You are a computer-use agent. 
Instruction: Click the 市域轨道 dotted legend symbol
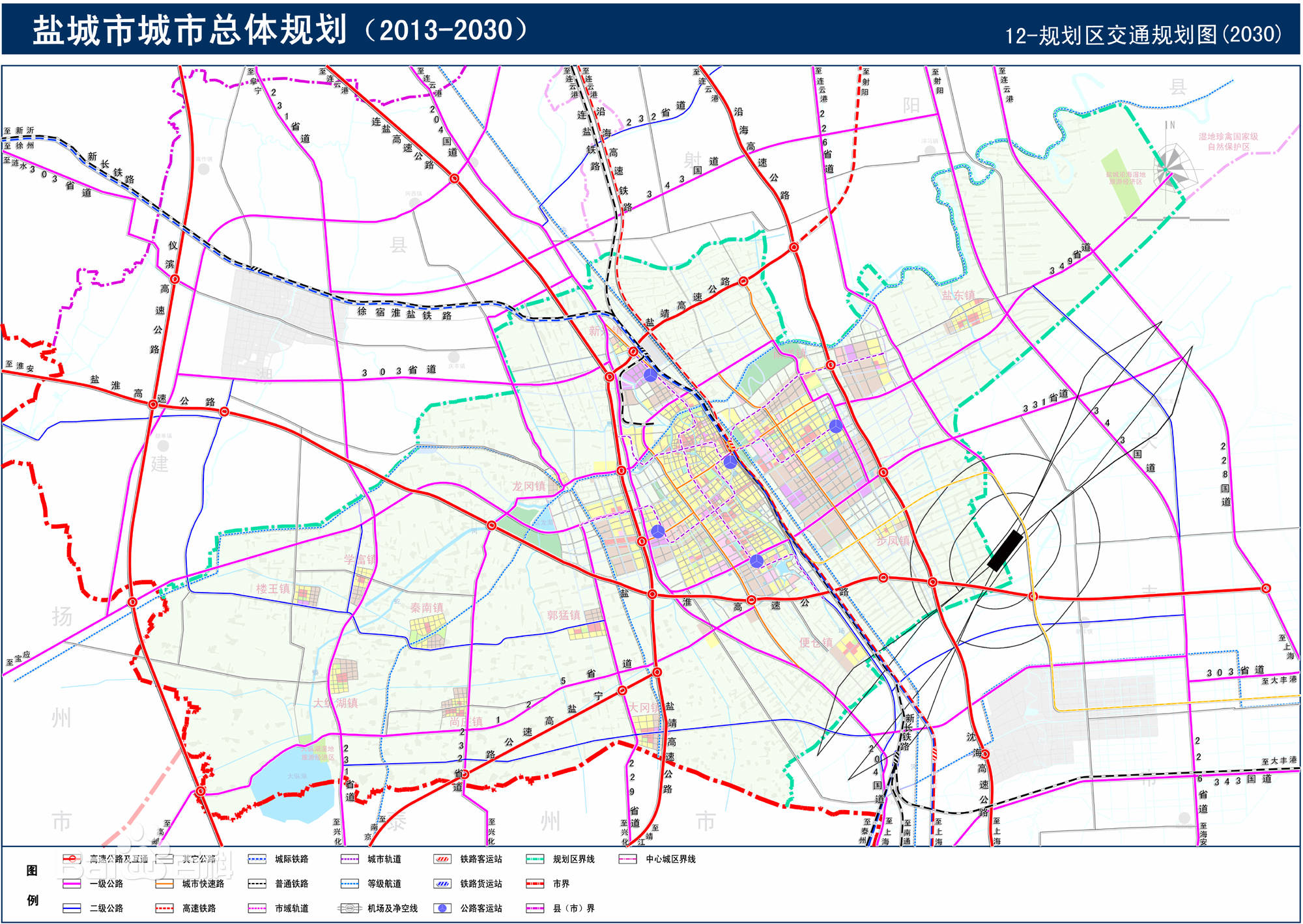[x=257, y=908]
